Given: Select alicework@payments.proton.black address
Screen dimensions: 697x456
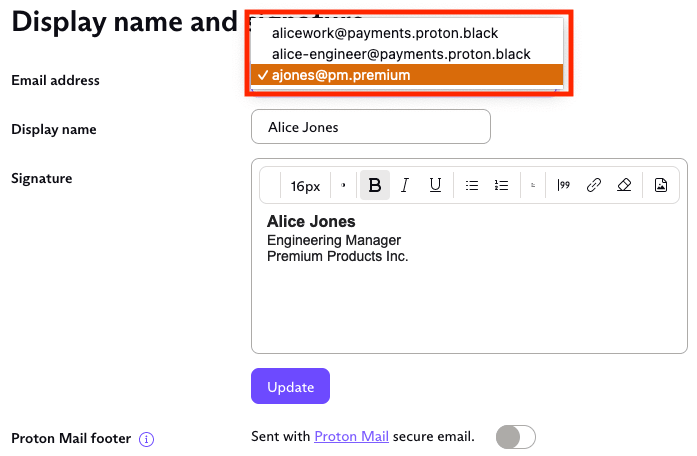Looking at the screenshot, I should 407,33.
